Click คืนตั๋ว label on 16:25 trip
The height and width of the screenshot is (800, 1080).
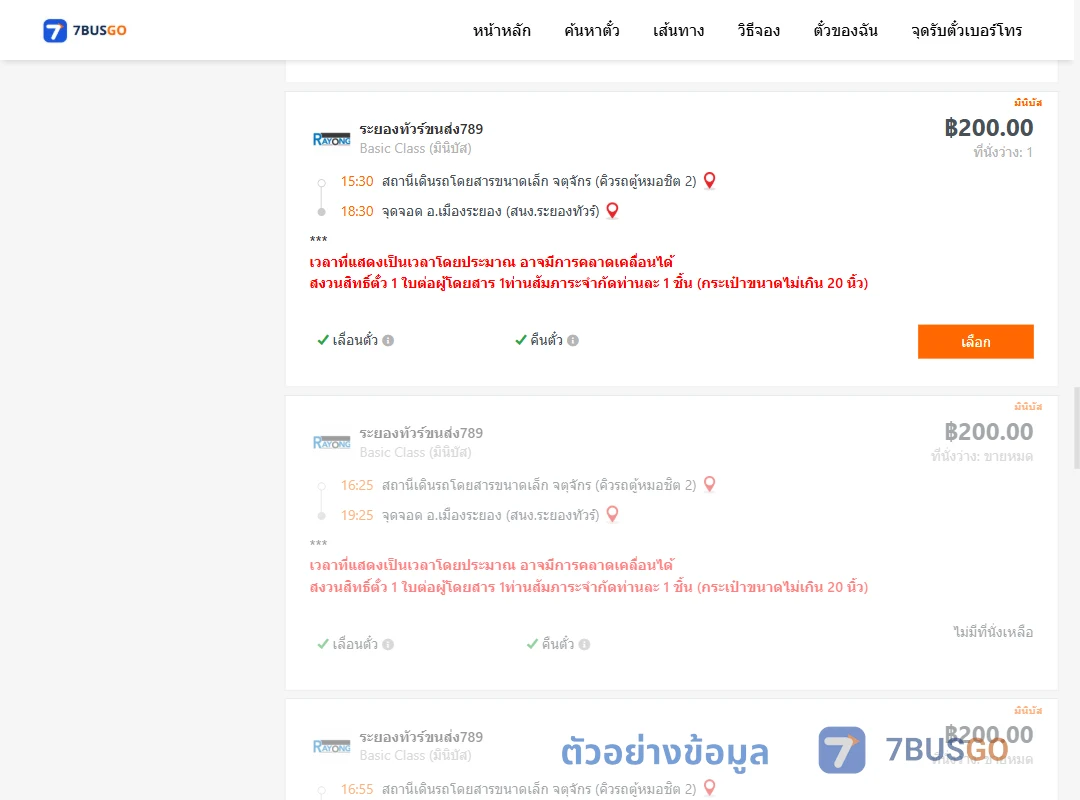pos(557,644)
